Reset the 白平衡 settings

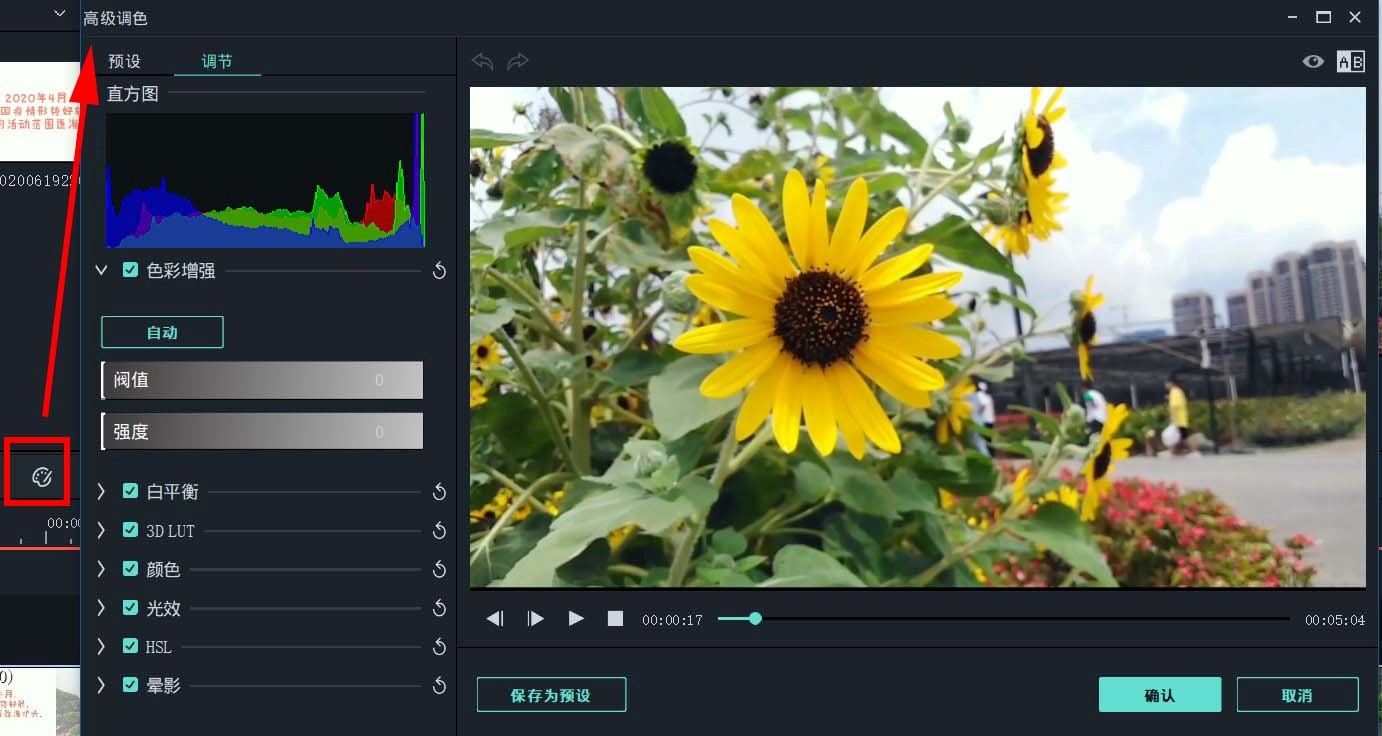[439, 492]
